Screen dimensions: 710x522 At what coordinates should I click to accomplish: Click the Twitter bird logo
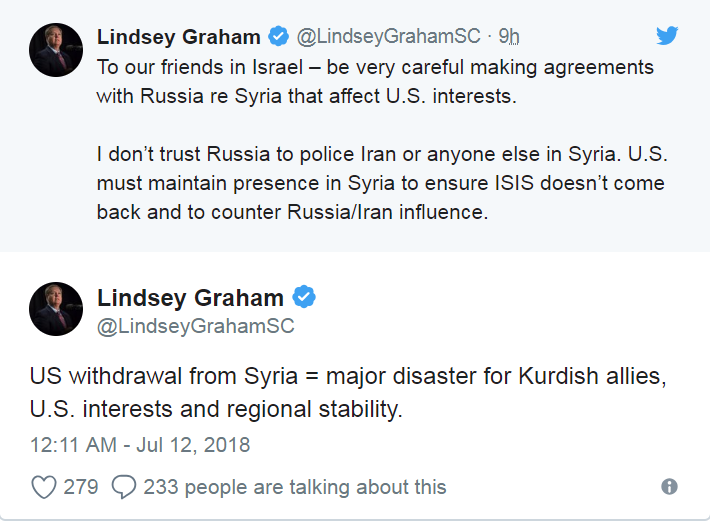point(667,36)
